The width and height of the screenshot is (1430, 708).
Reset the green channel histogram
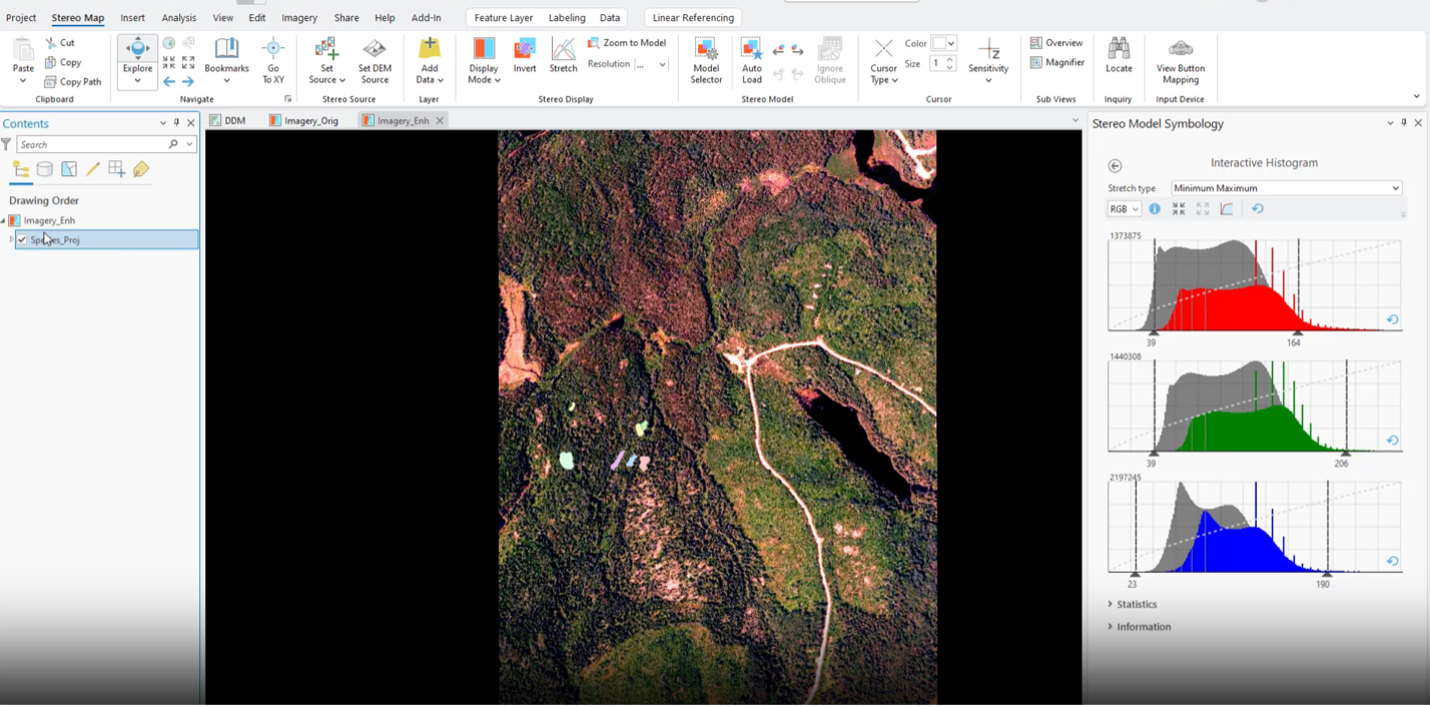tap(1392, 440)
